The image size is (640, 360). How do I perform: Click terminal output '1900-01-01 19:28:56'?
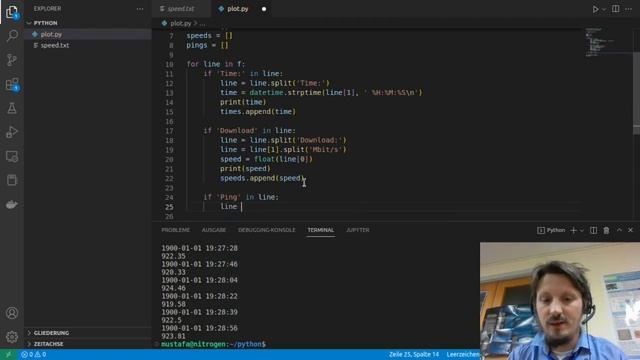(200, 328)
